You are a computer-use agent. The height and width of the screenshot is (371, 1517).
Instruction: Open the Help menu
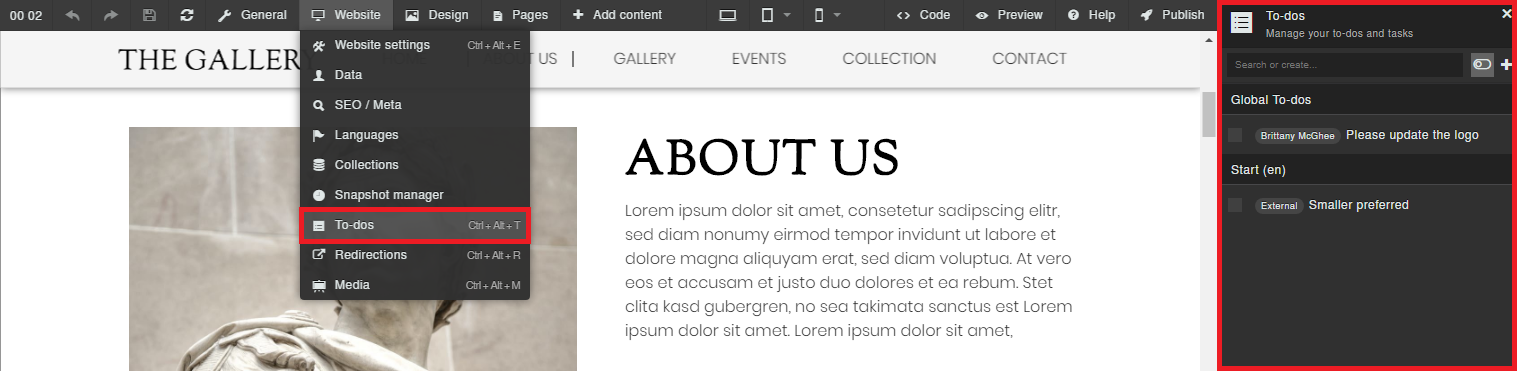click(x=1091, y=15)
